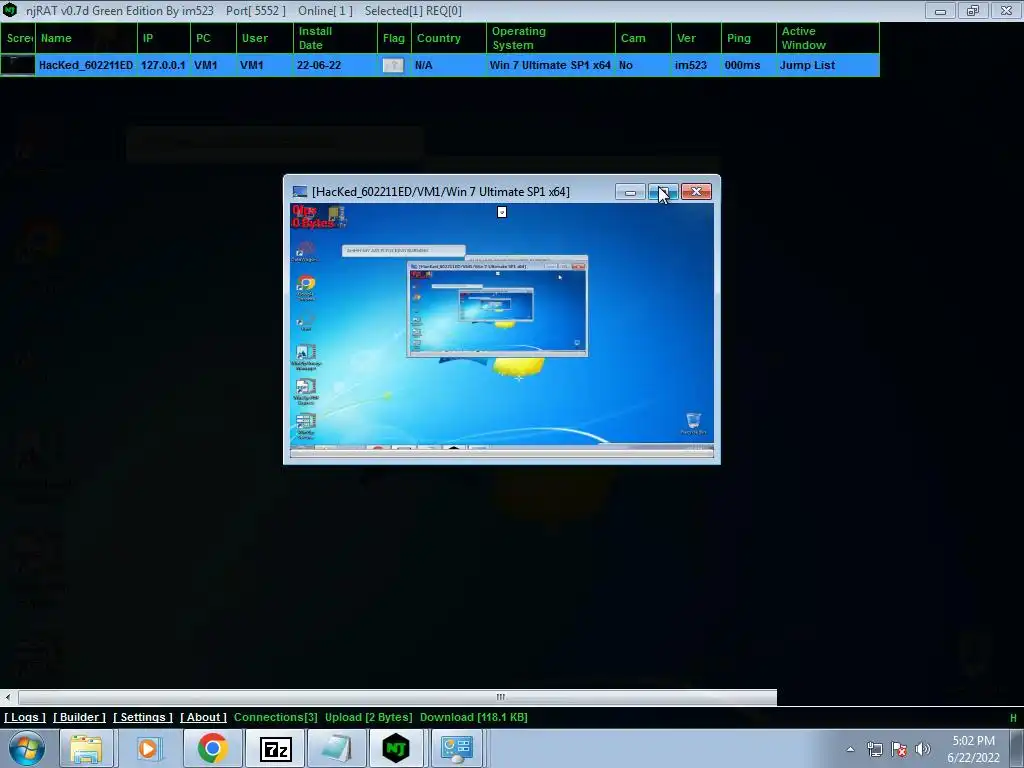Click the Flag column header
Viewport: 1024px width, 768px height.
[394, 38]
